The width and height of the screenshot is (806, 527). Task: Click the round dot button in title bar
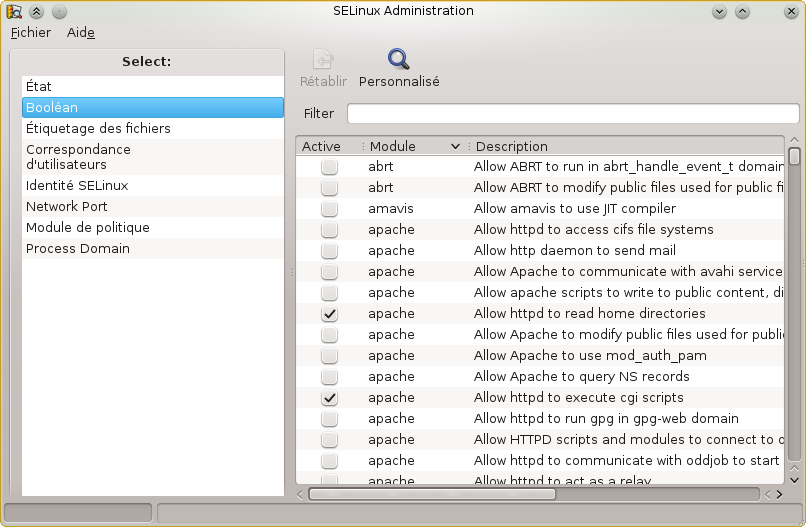click(x=59, y=11)
